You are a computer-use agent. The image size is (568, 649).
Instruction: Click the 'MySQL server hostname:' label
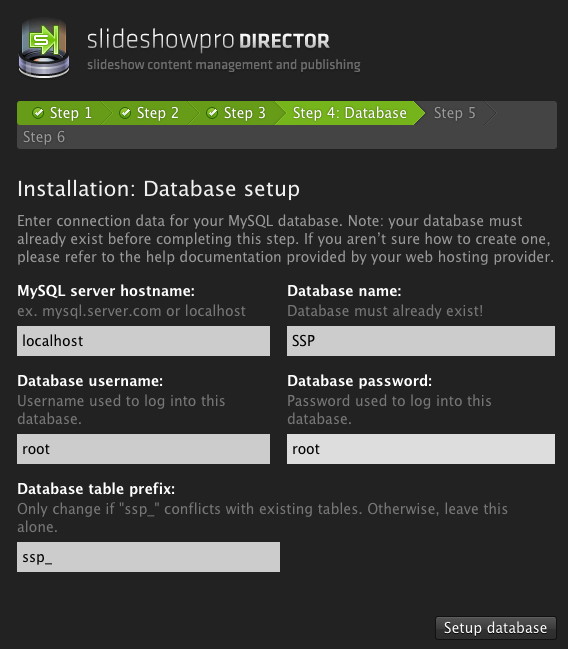[x=106, y=291]
